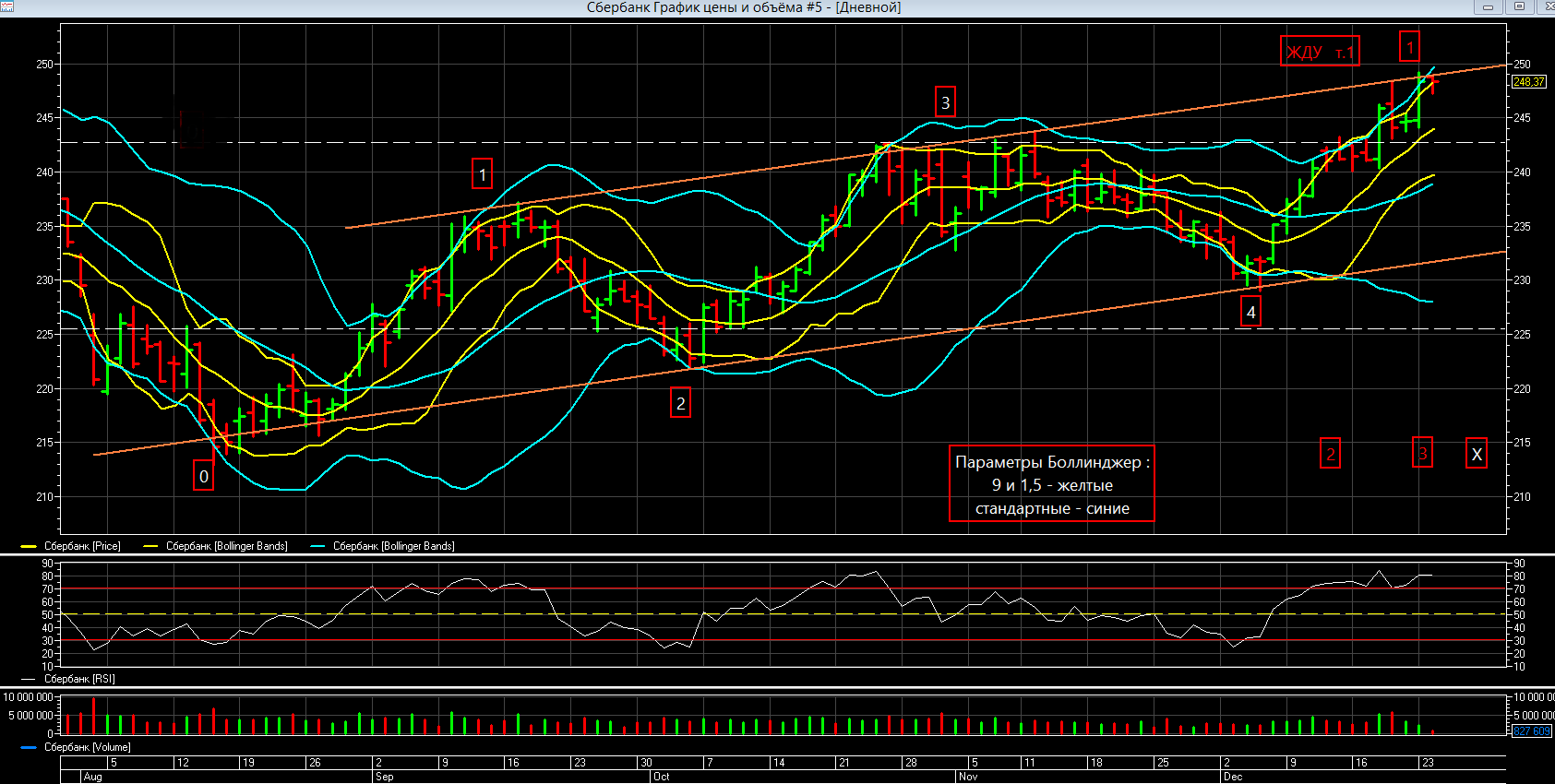Click the yellow Bollinger Bands legend entry
Image resolution: width=1555 pixels, height=784 pixels.
click(x=226, y=546)
